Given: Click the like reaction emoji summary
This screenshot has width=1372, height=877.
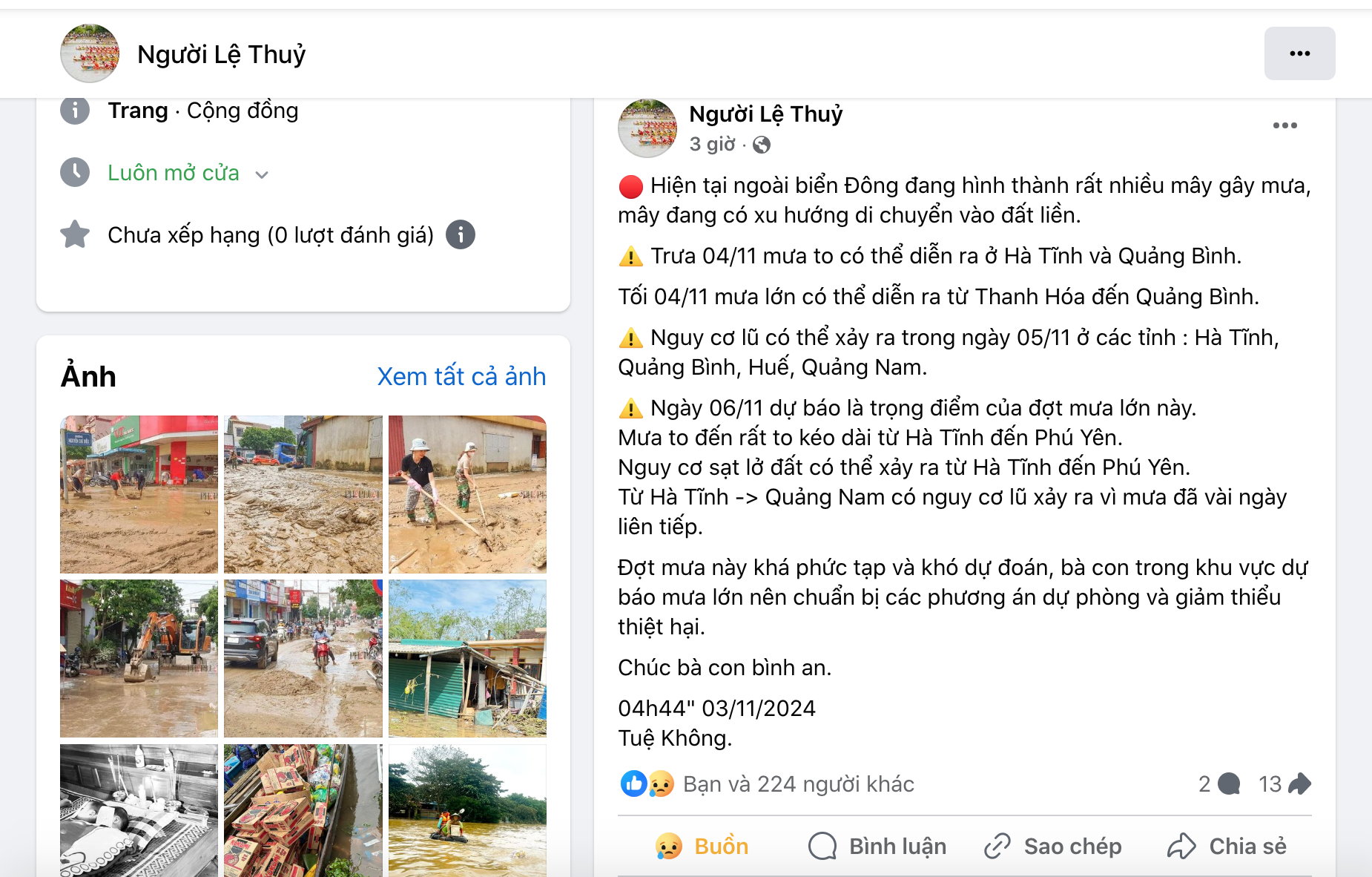Looking at the screenshot, I should (x=633, y=784).
